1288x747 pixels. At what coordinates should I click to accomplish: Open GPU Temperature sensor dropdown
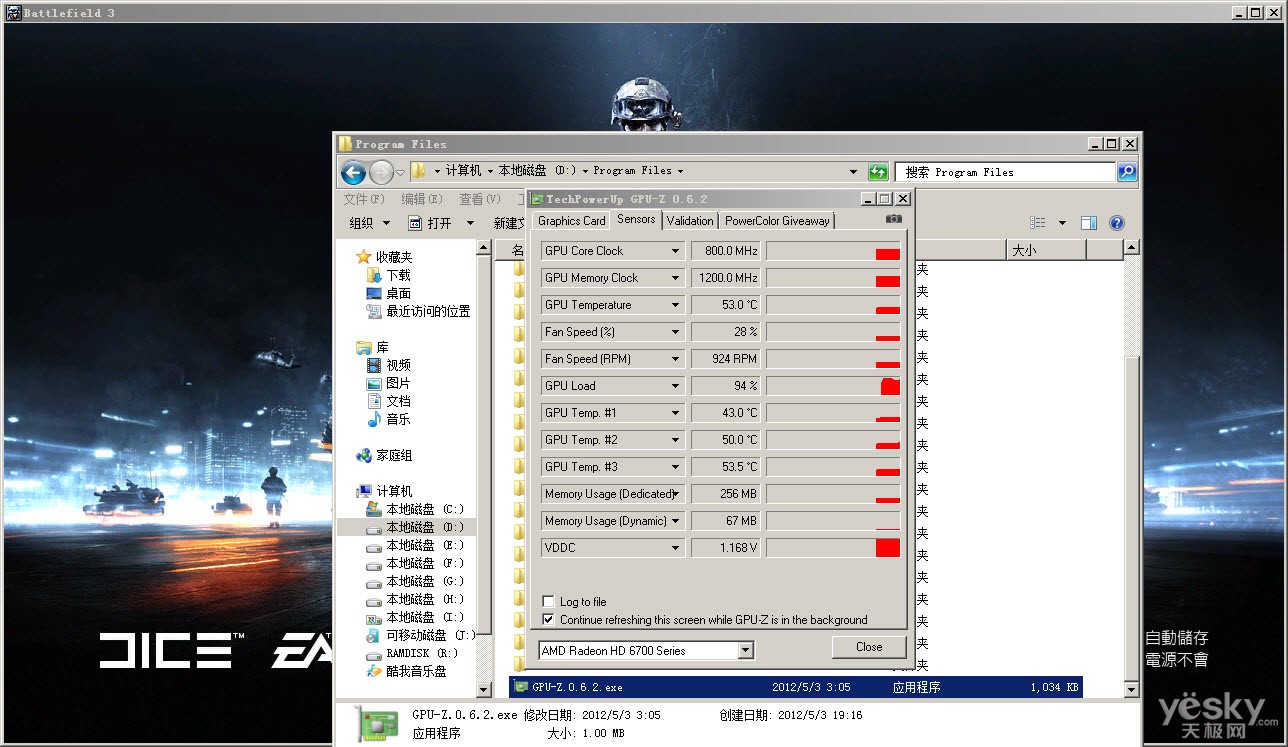(x=675, y=305)
